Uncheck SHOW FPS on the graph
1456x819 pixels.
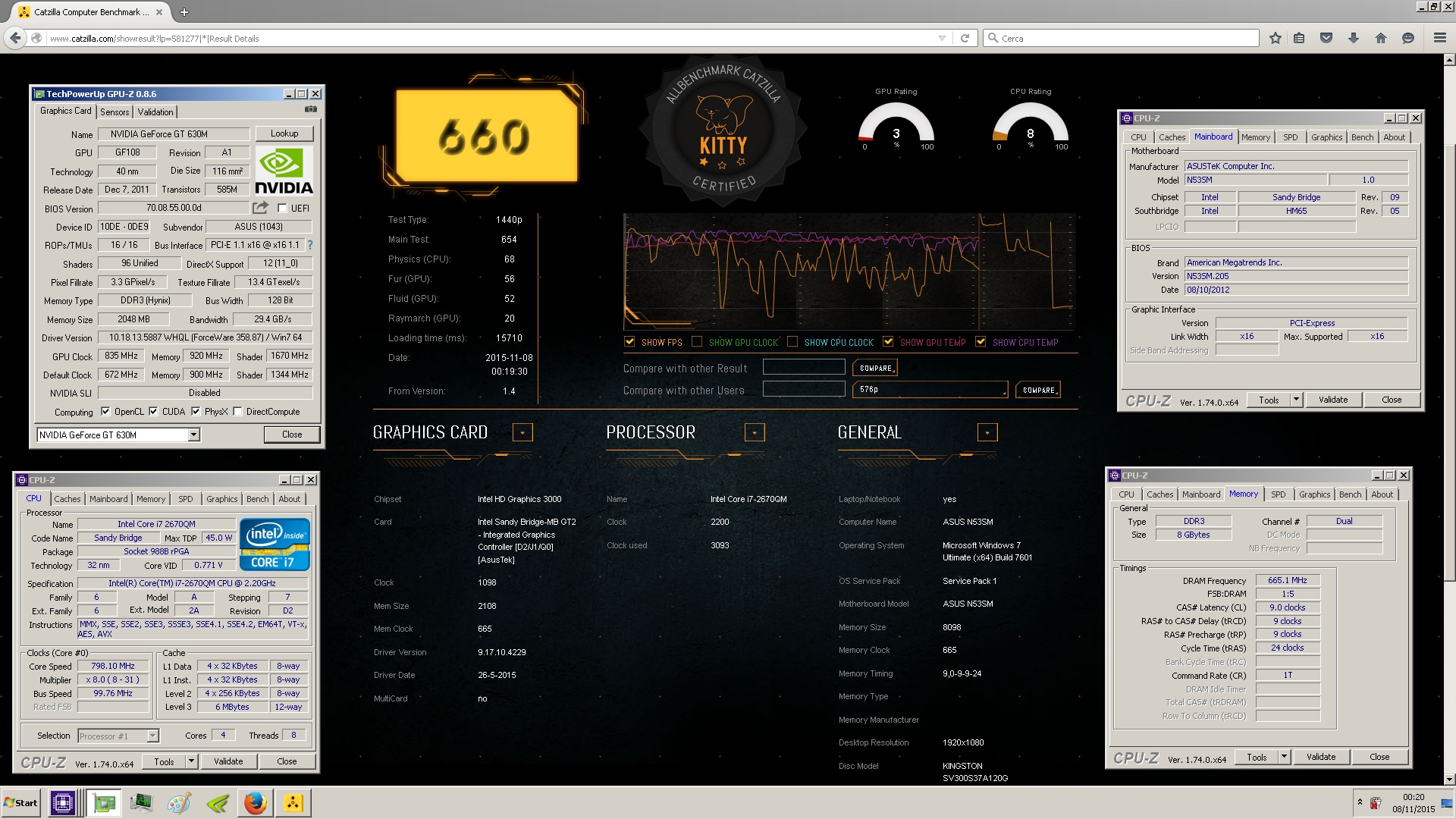click(x=629, y=342)
